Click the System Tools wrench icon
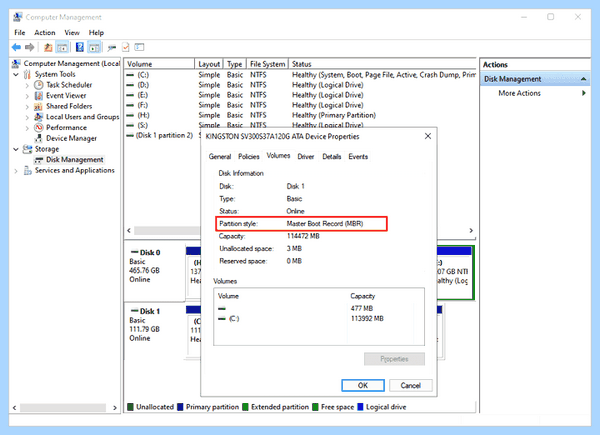The width and height of the screenshot is (600, 435). coord(27,74)
